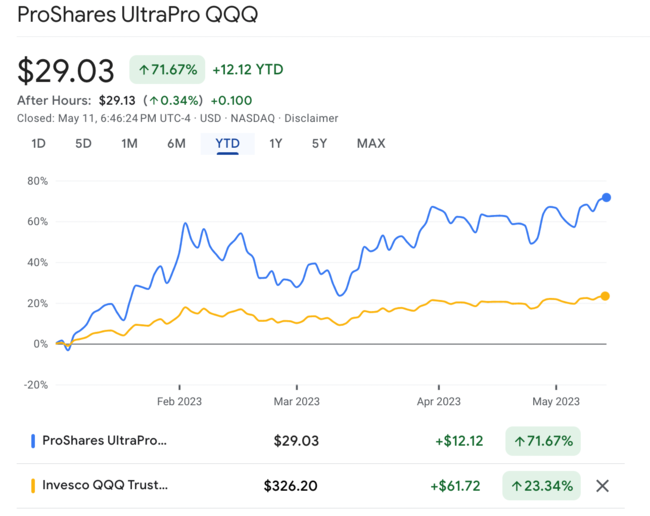Image resolution: width=650 pixels, height=516 pixels.
Task: Click the +$61.72 Invesco change value
Action: coord(455,486)
